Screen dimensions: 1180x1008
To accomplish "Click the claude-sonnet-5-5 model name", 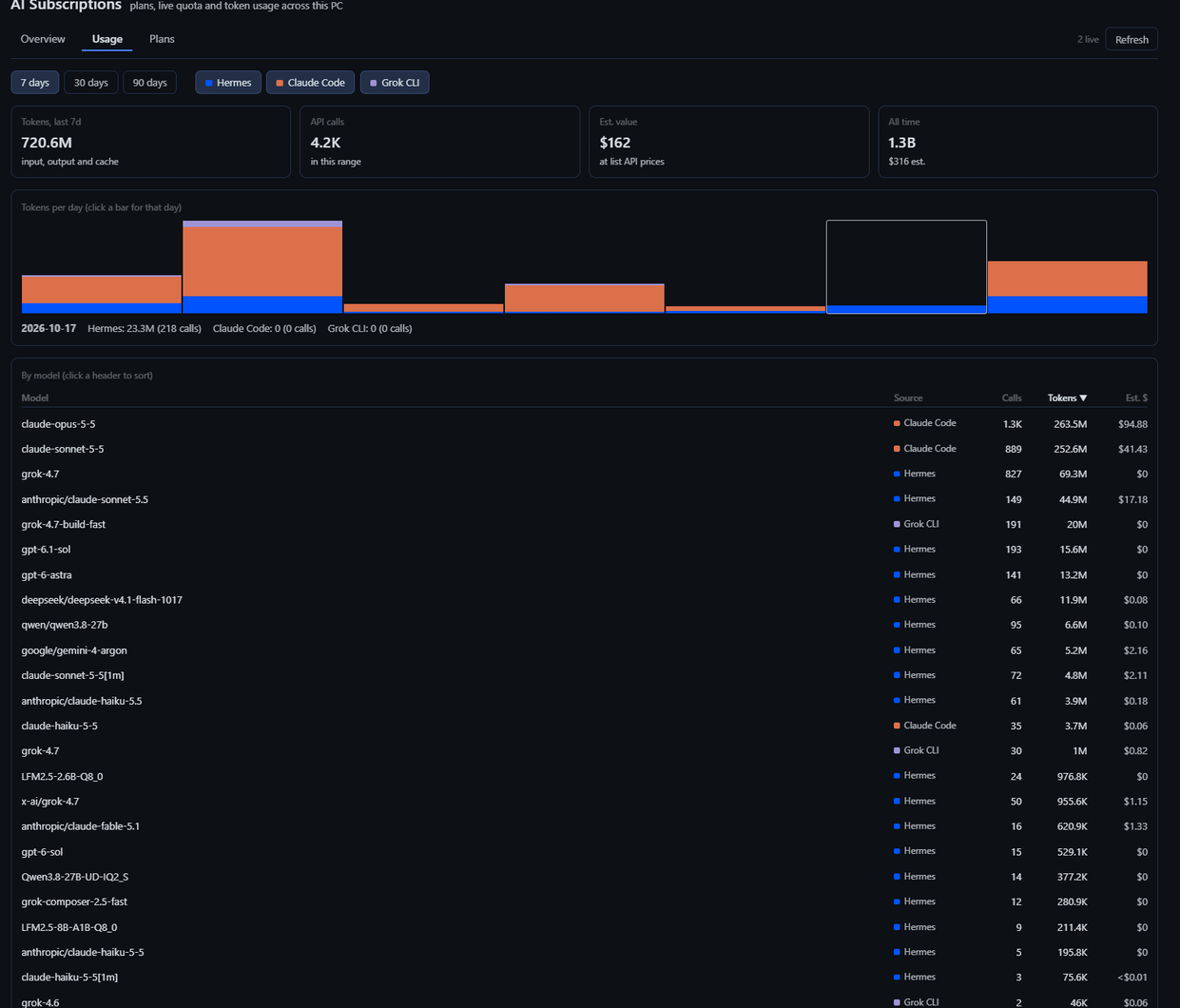I will [63, 449].
